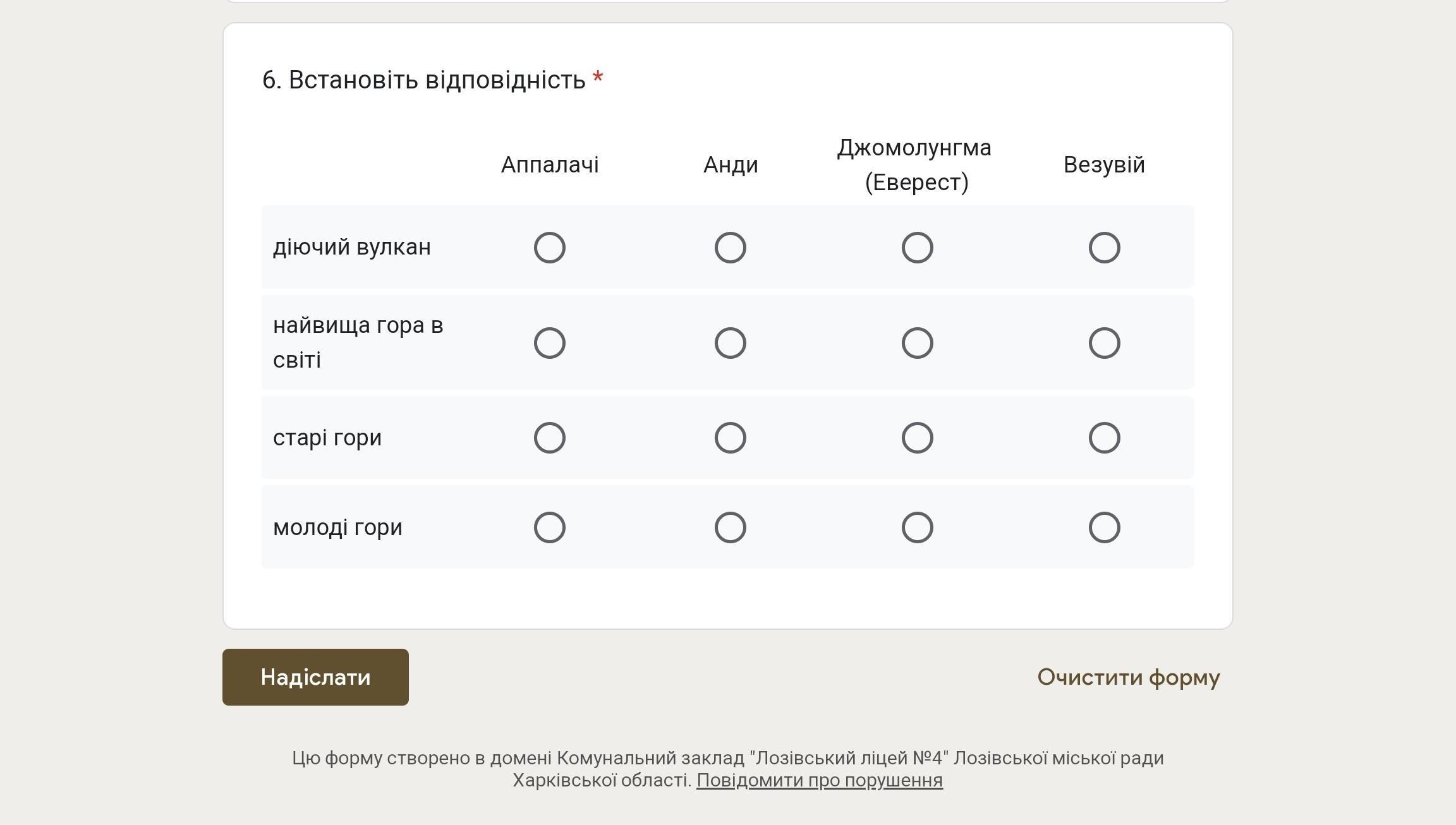Select Аппалачі for найвища гора row
The height and width of the screenshot is (825, 1456).
[549, 343]
